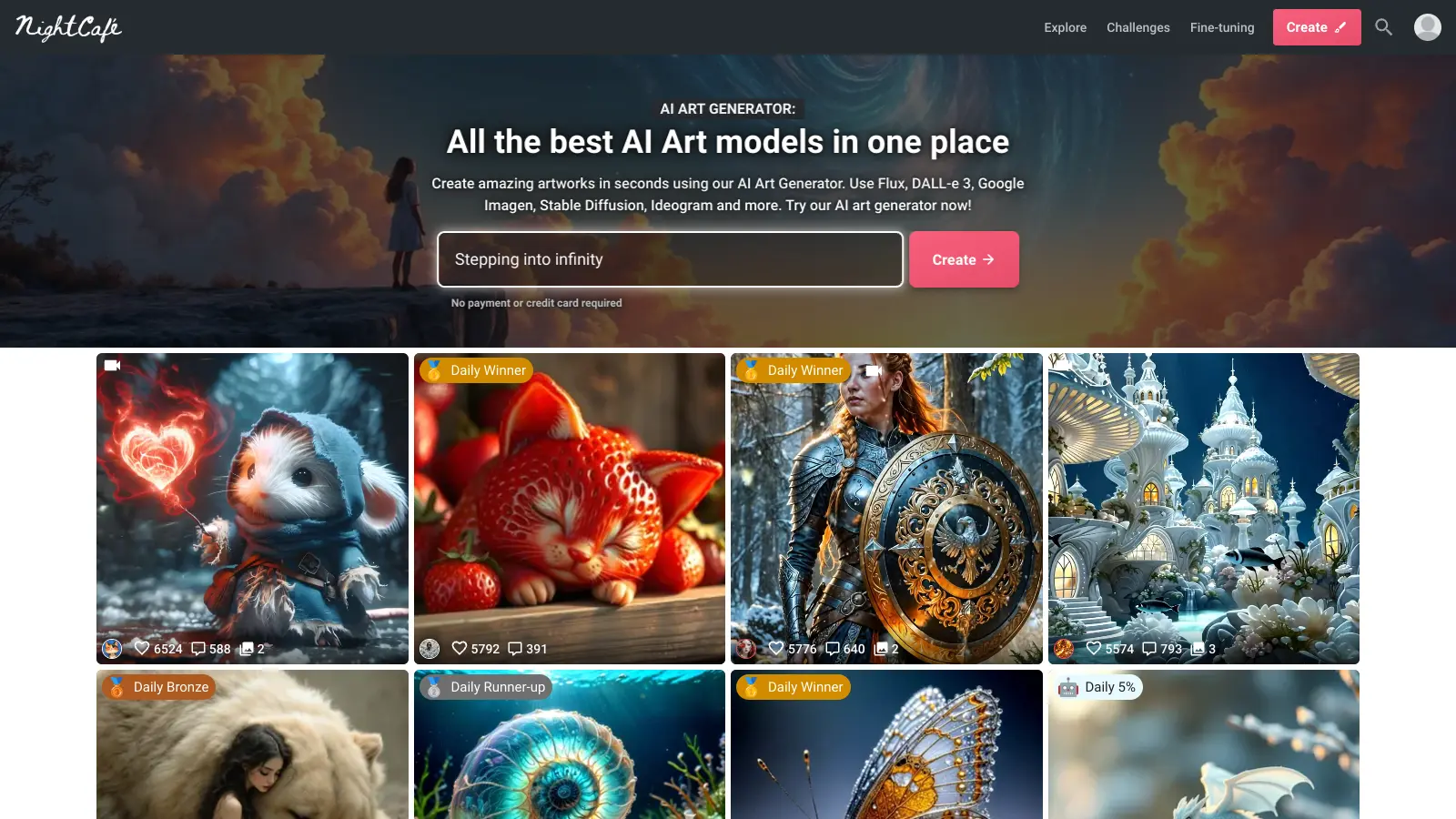Click the video camera icon on hamster artwork
The image size is (1456, 819).
pos(112,365)
